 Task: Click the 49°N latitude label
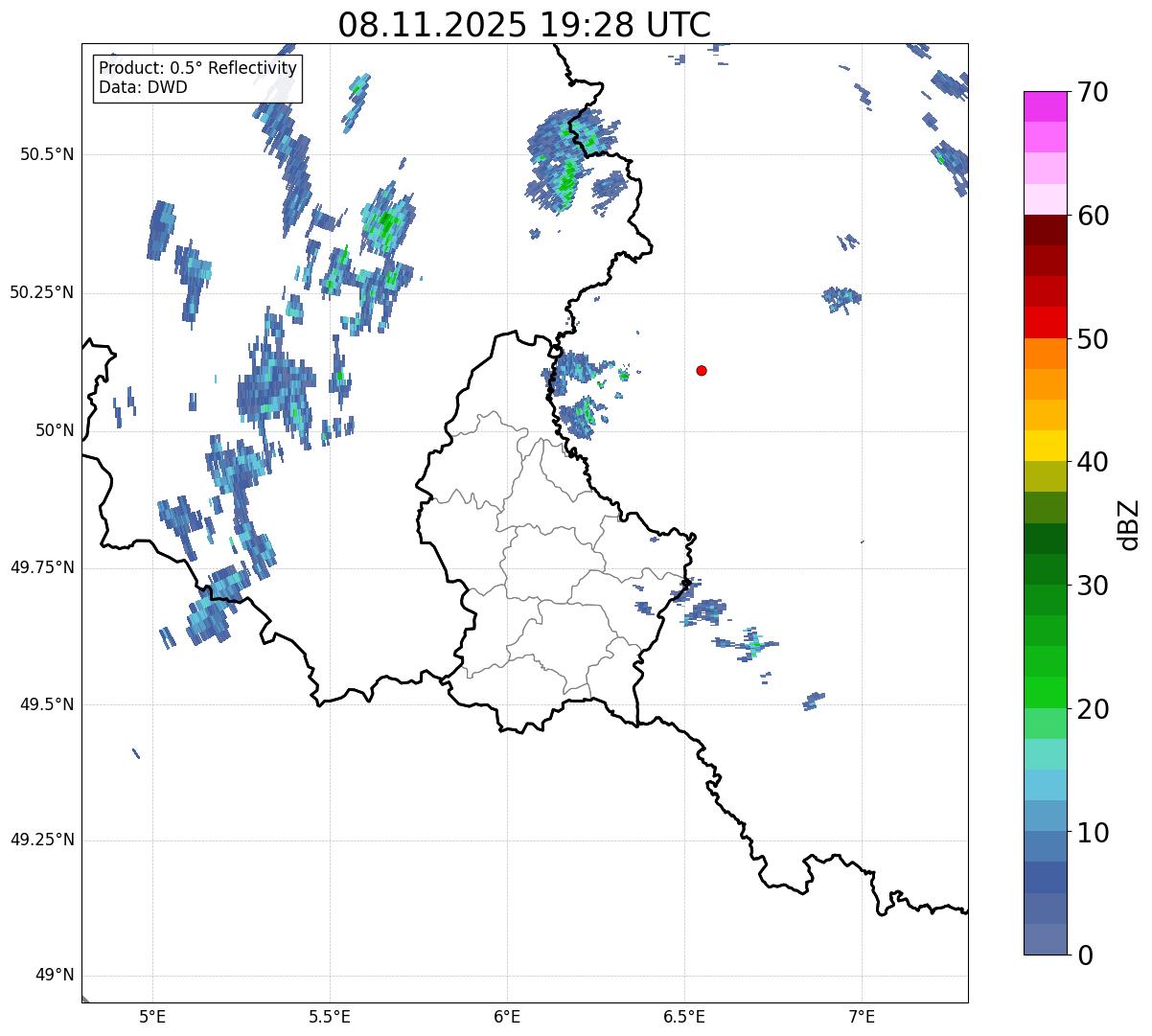(55, 976)
